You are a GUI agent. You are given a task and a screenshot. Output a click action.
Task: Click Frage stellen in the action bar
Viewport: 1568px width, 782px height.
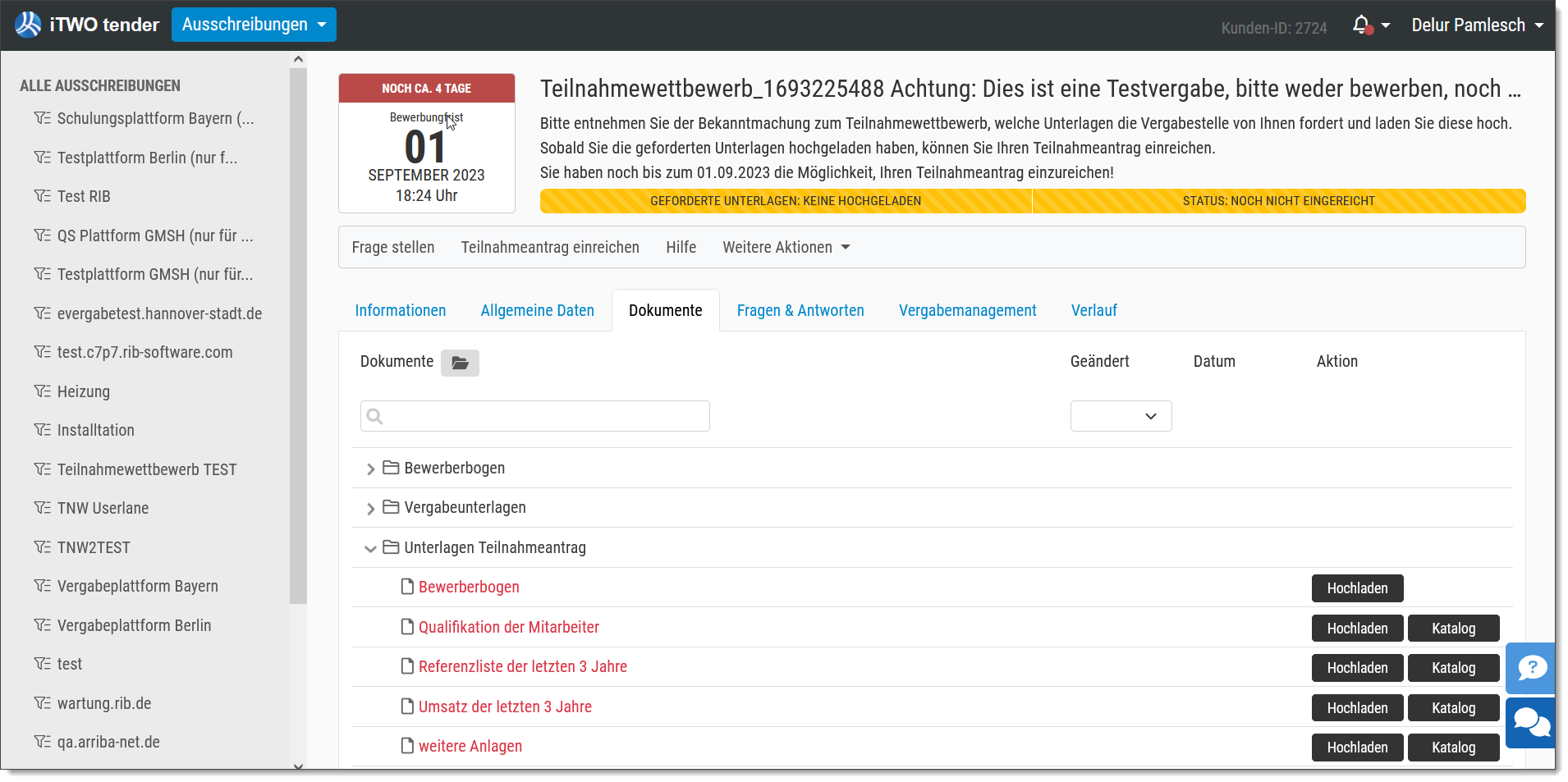click(393, 247)
